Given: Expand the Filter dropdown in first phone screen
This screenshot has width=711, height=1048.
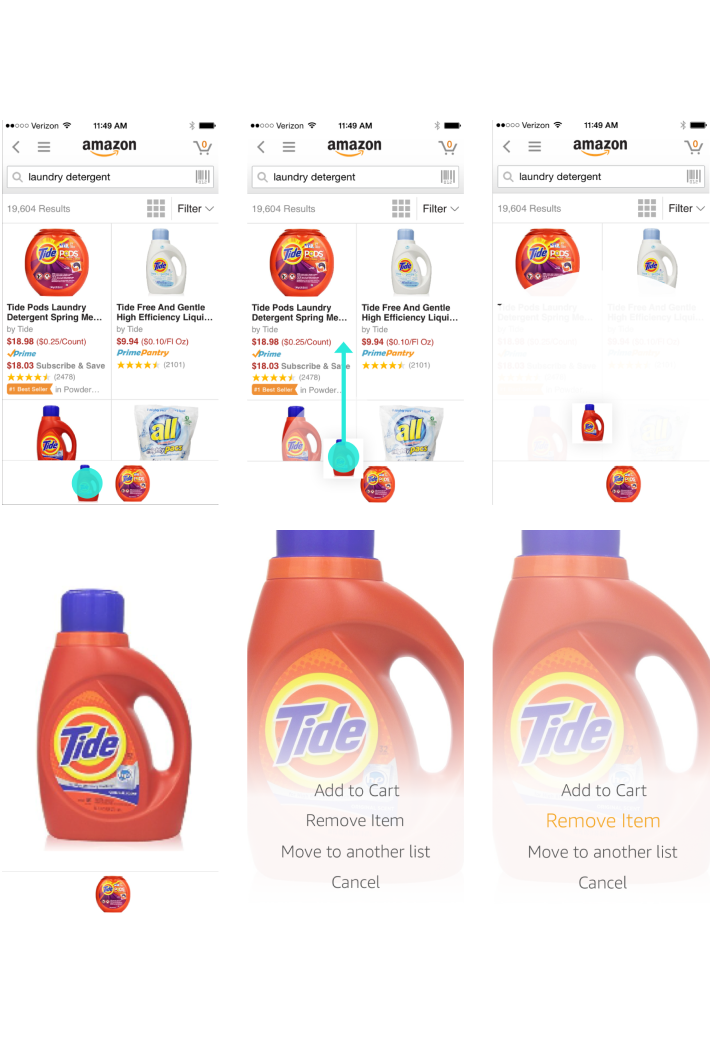Looking at the screenshot, I should point(195,209).
